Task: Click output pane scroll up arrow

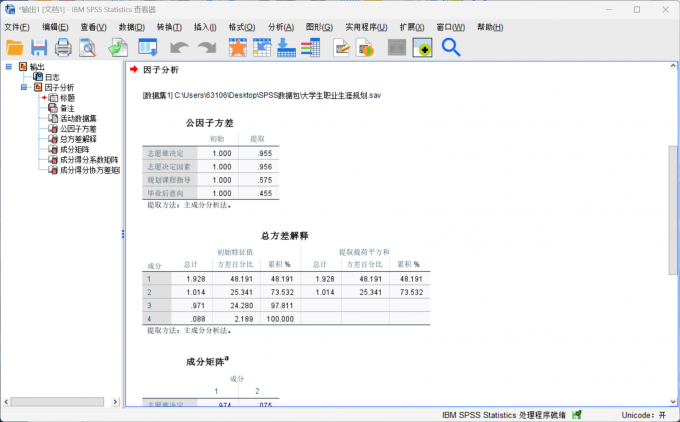Action: (x=673, y=66)
